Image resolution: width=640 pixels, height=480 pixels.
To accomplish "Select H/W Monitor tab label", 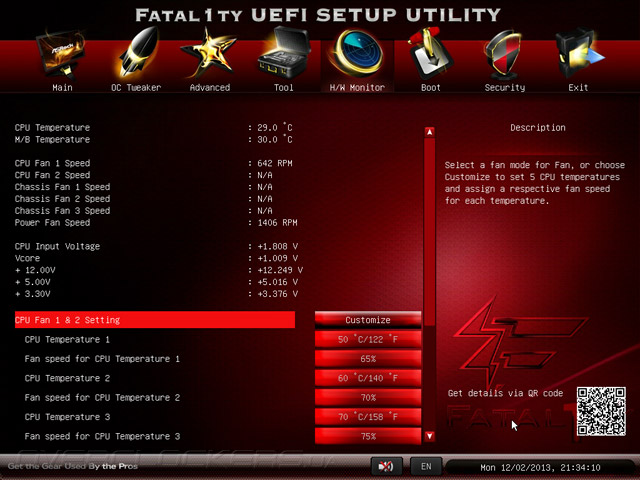I will (357, 87).
